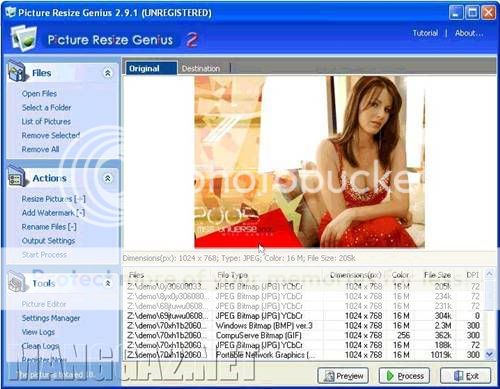This screenshot has width=500, height=389.
Task: Click Open Files in Files panel
Action: 39,94
